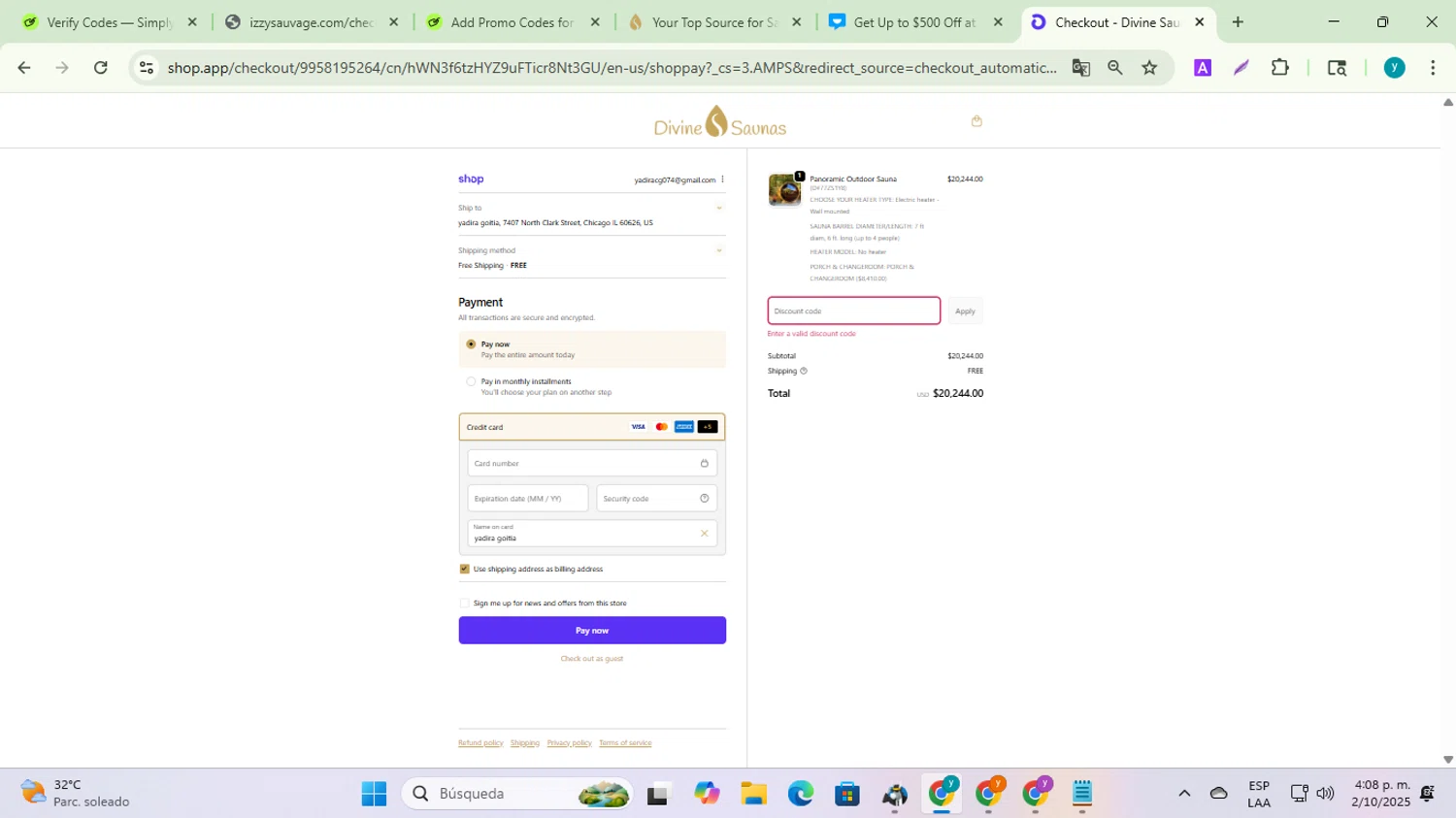This screenshot has width=1456, height=818.
Task: Click the ESP LAA language indicator
Action: click(x=1259, y=794)
